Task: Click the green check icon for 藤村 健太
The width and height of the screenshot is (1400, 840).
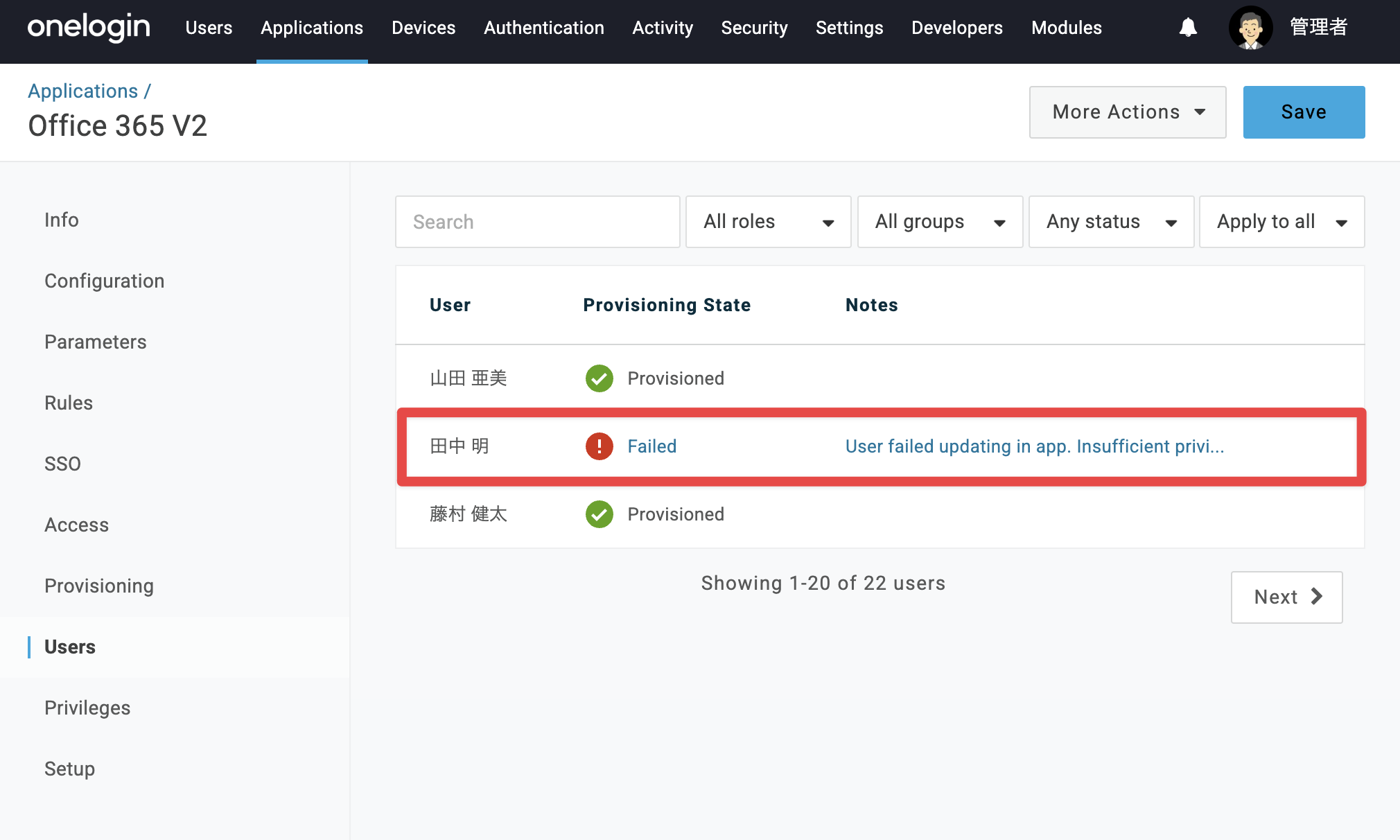Action: tap(600, 514)
